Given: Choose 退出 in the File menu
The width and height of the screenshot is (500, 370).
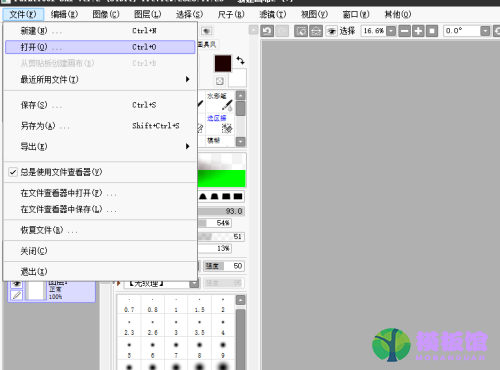Looking at the screenshot, I should point(100,271).
